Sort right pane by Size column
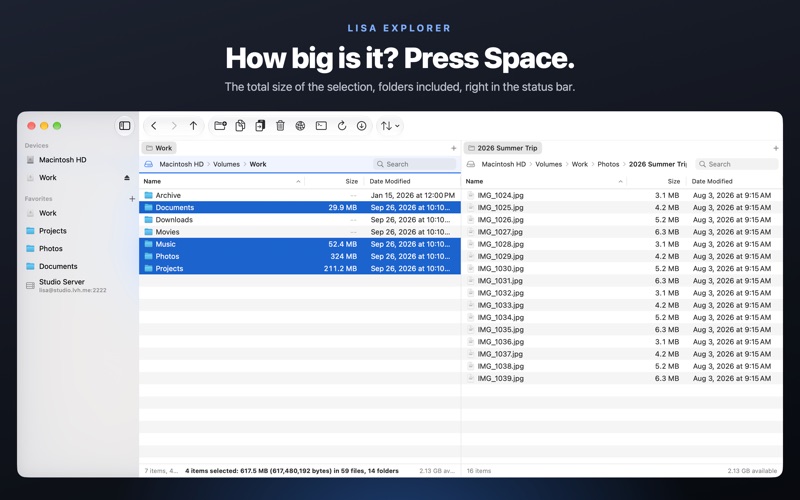Image resolution: width=800 pixels, height=500 pixels. (x=656, y=181)
